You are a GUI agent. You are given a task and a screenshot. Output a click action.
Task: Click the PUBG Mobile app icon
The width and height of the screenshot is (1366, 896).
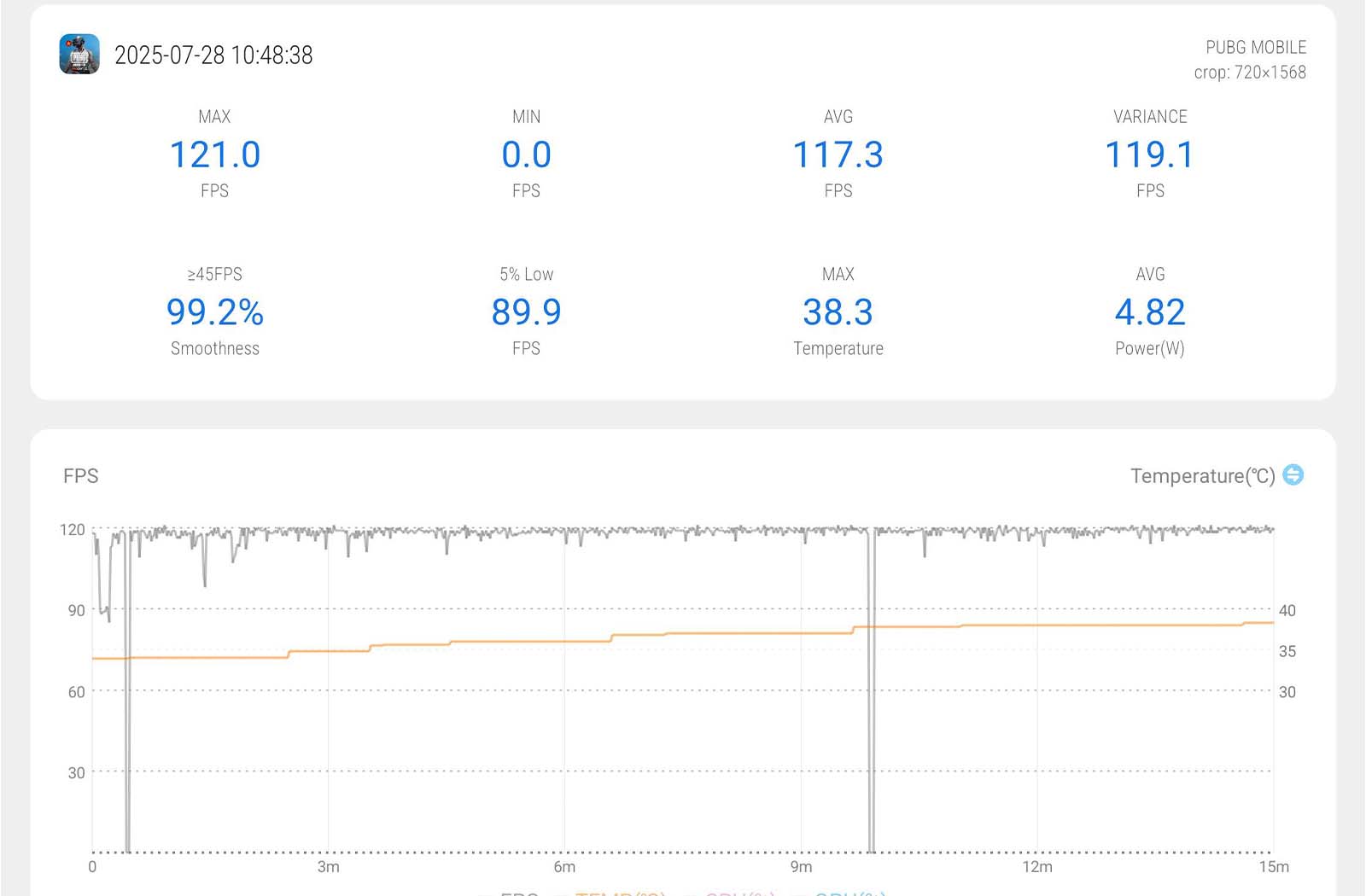79,55
